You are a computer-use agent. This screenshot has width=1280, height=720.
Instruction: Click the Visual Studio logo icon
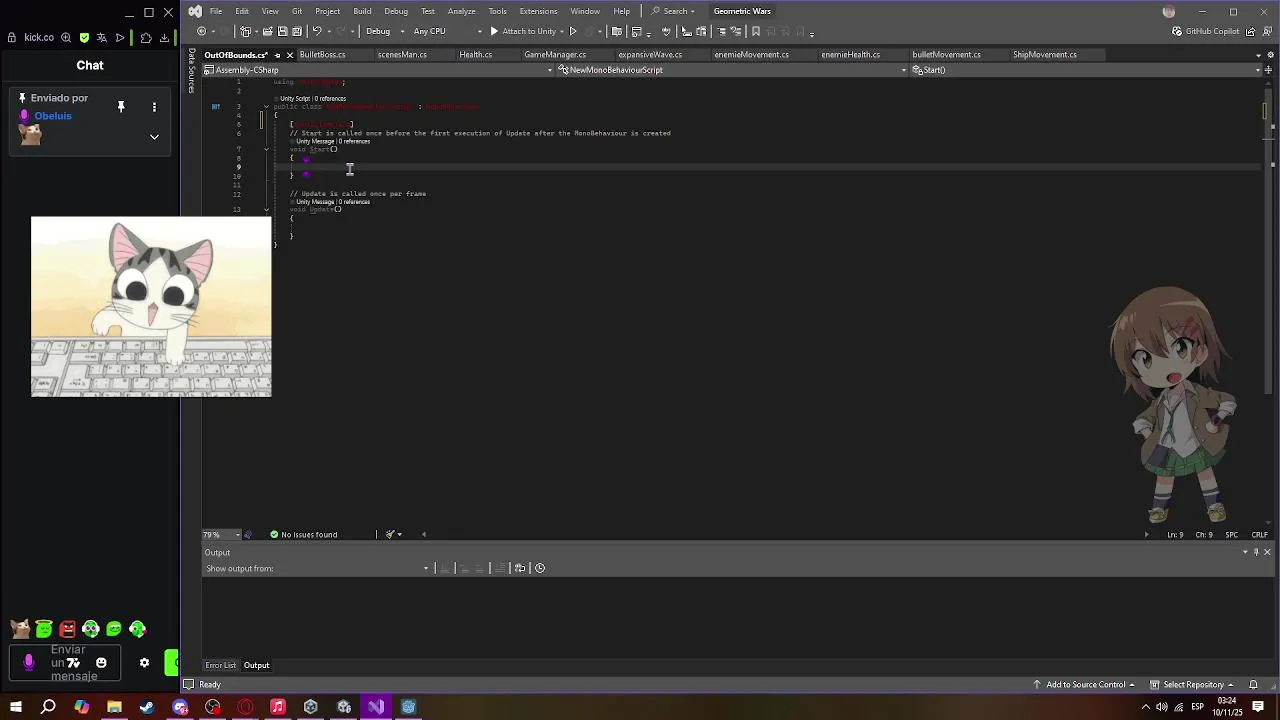pyautogui.click(x=195, y=11)
